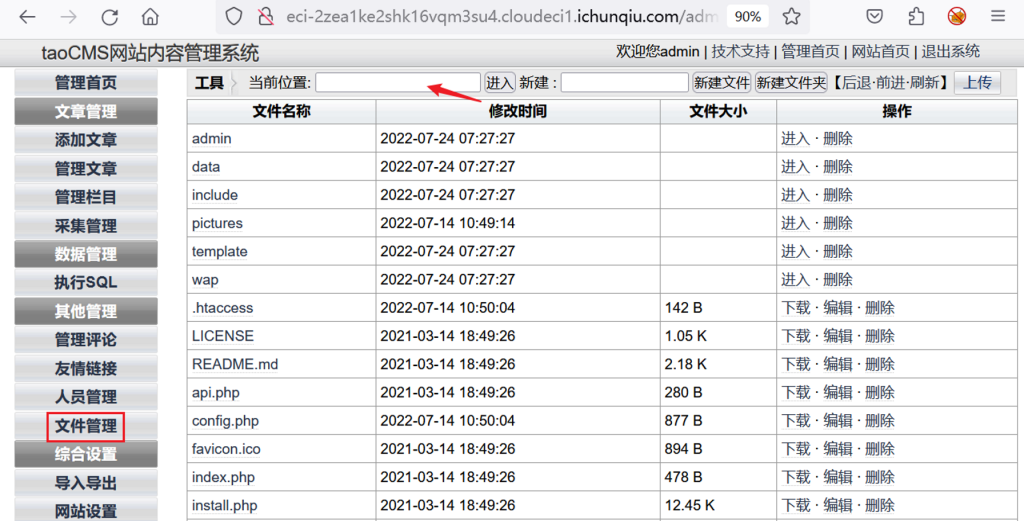
Task: Select 导入导出 in the sidebar
Action: point(86,483)
